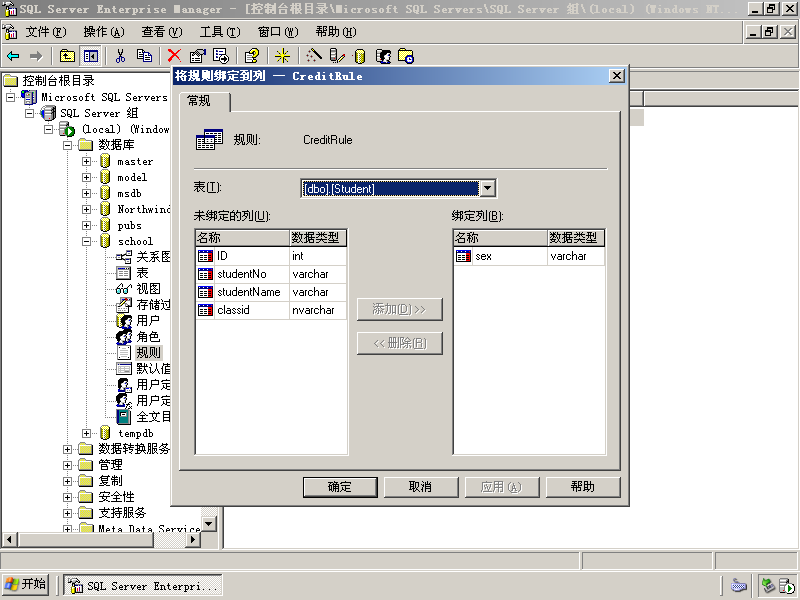Expand the tempdb database node
Screen dimensions: 800x600
point(86,433)
